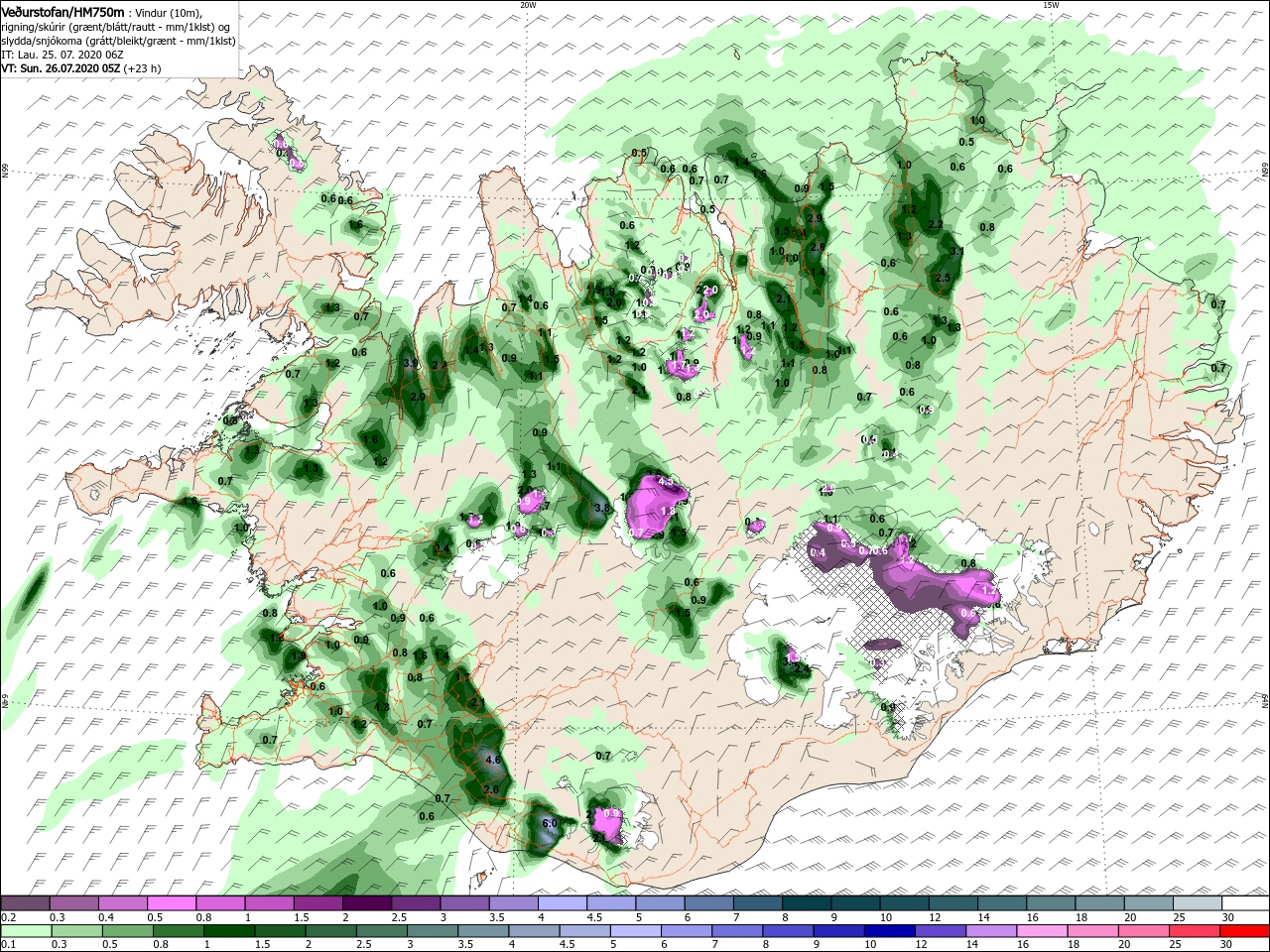Click the snow legend swatch between 0.2 and 0.3
The width and height of the screenshot is (1270, 952).
coord(26,903)
